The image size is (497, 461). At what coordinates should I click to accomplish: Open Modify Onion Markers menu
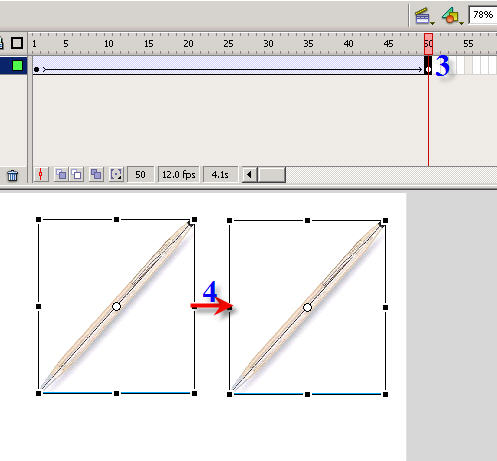point(116,174)
